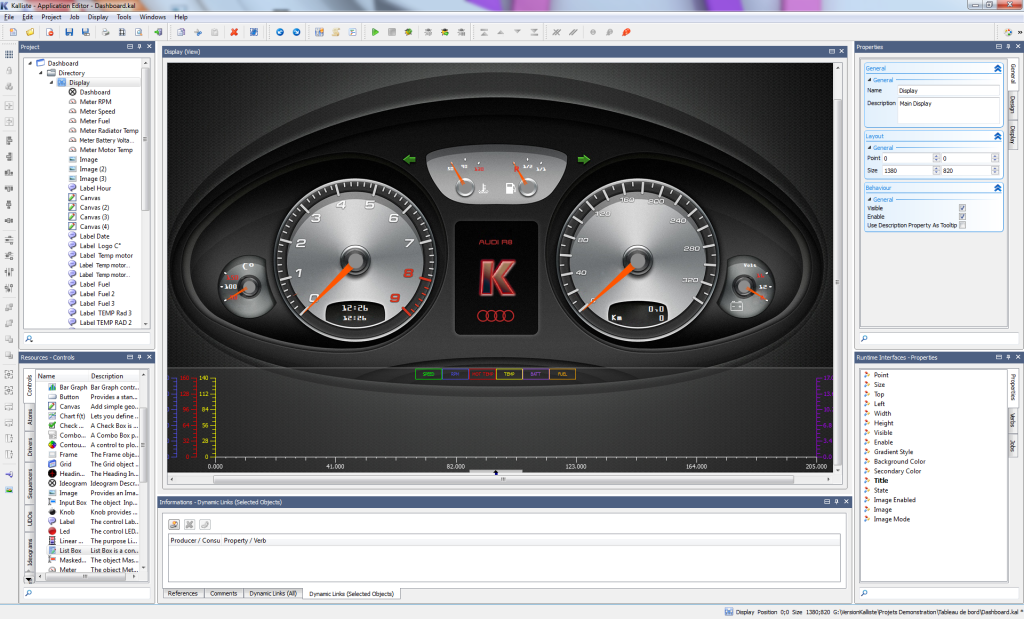Toggle the Visible checkbox in Behaviour
Viewport: 1024px width, 619px height.
963,208
